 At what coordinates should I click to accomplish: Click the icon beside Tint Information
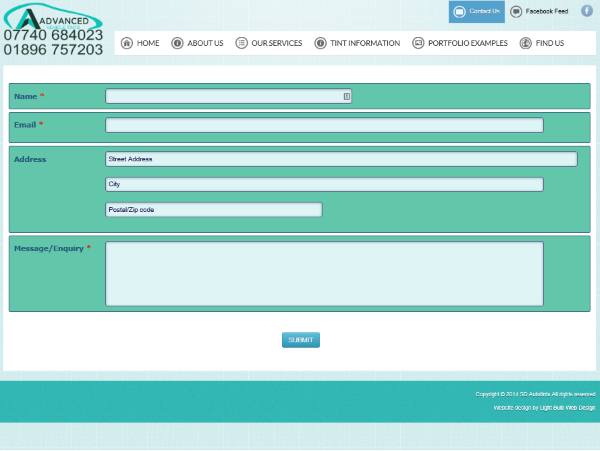[320, 43]
